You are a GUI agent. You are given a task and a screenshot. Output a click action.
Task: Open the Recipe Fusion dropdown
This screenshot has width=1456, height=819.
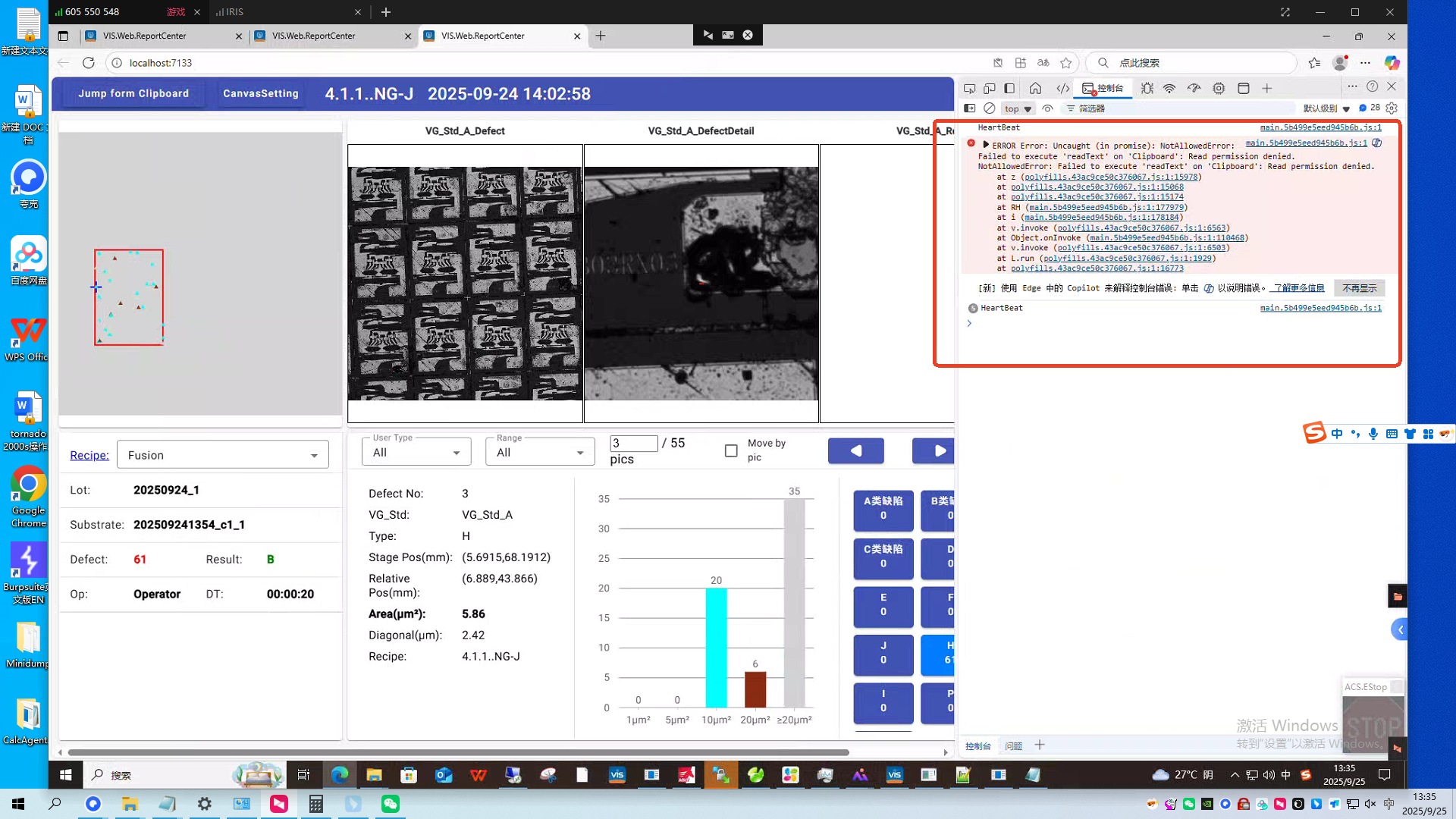[222, 455]
